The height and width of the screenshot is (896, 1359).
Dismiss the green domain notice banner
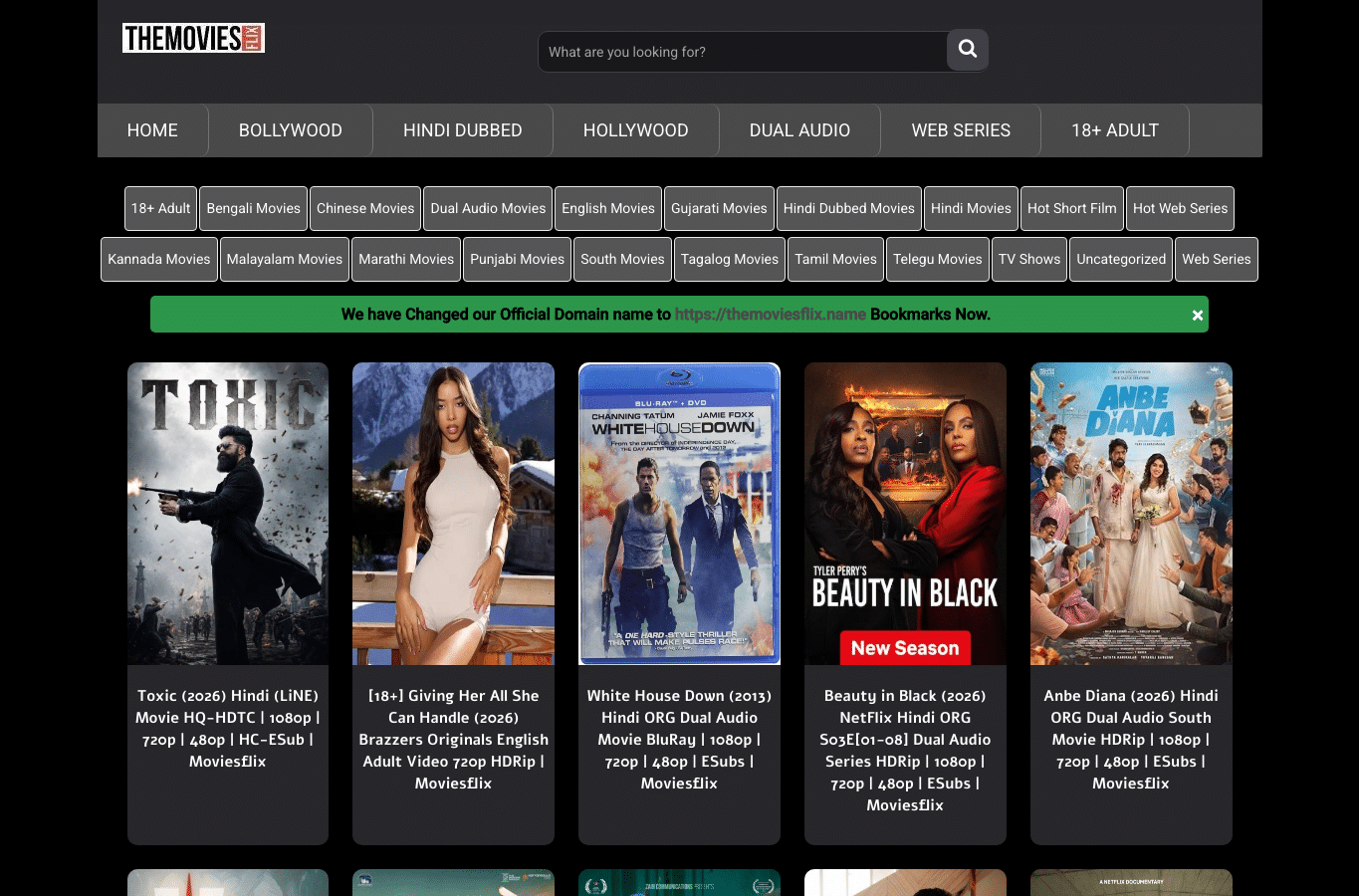coord(1198,316)
